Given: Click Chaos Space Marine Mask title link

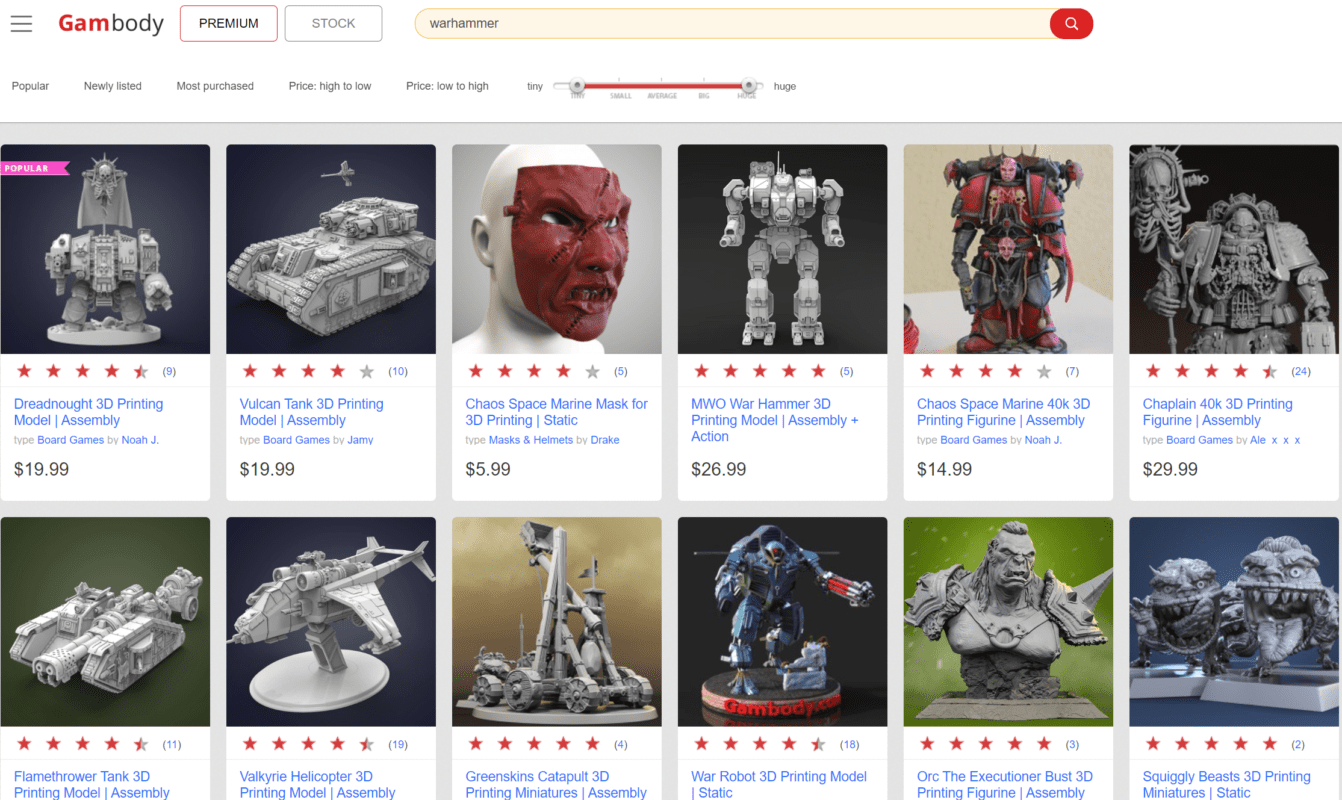Looking at the screenshot, I should coord(557,412).
